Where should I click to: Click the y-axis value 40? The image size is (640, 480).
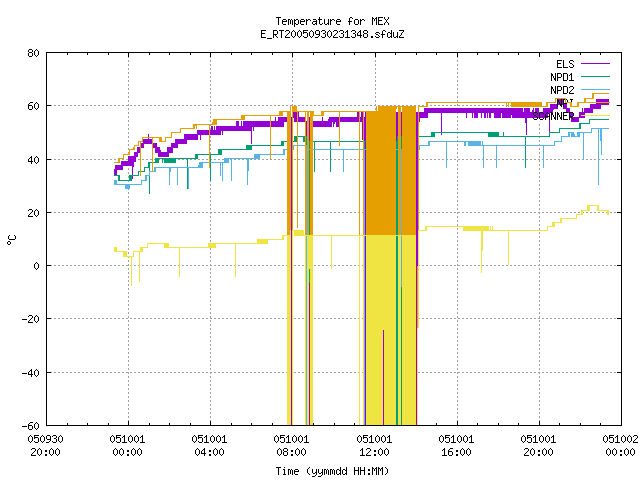33,160
